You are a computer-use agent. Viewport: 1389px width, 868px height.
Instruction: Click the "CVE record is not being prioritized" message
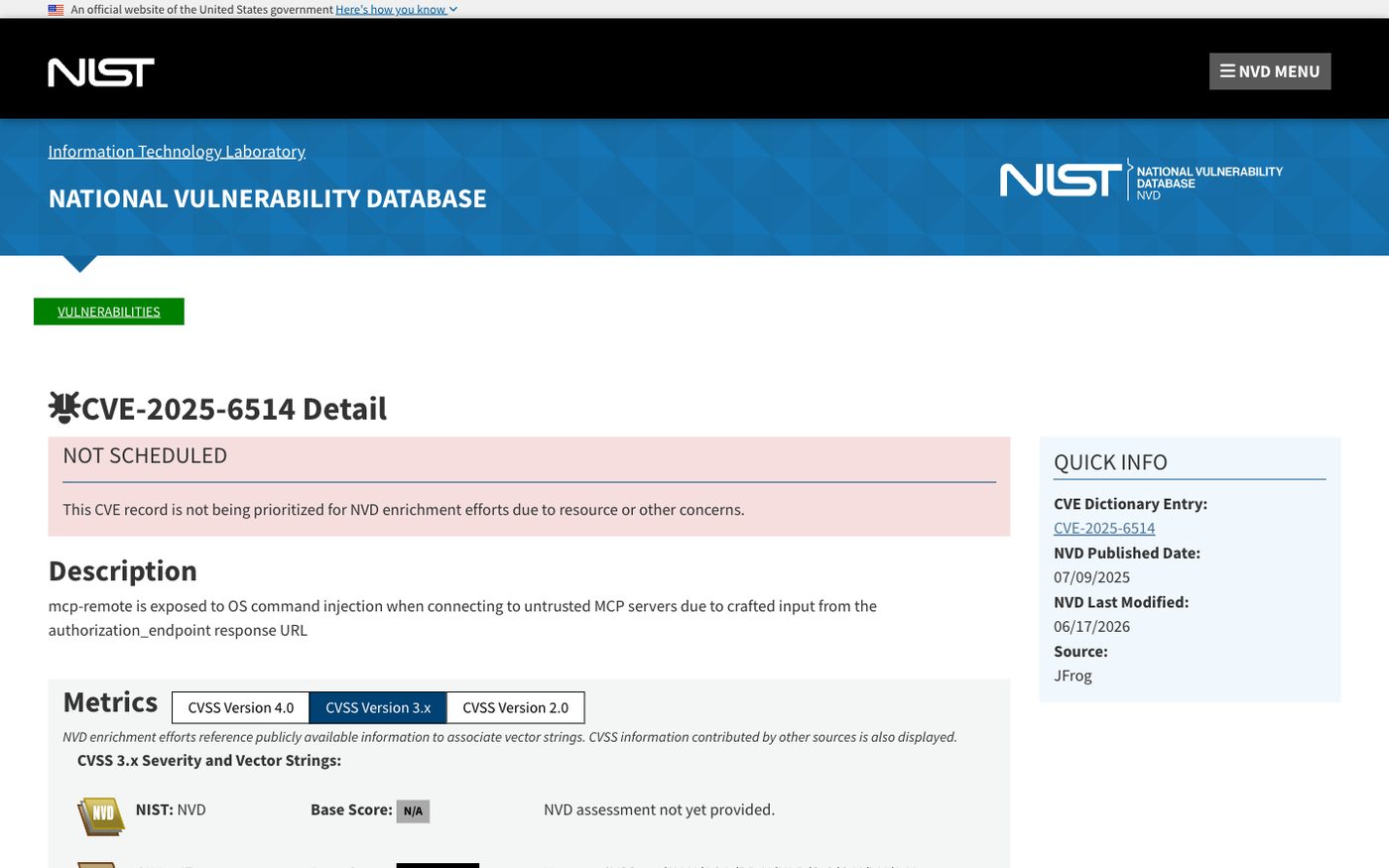403,509
